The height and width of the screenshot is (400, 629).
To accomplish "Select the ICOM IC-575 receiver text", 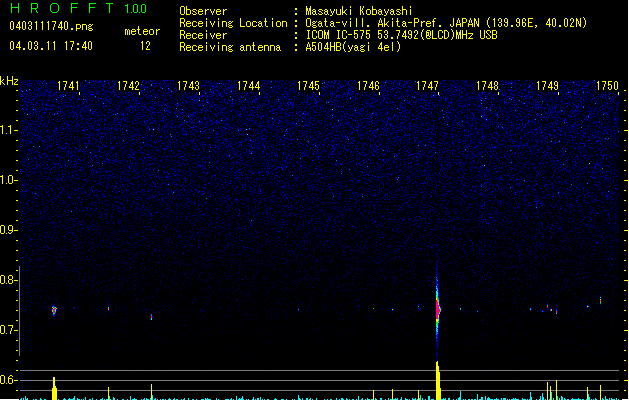I will click(401, 35).
